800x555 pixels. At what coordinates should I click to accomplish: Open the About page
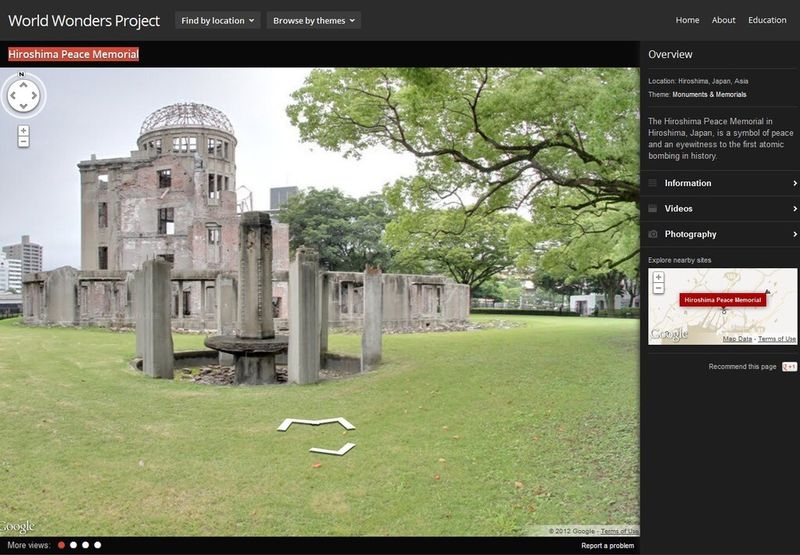[723, 20]
